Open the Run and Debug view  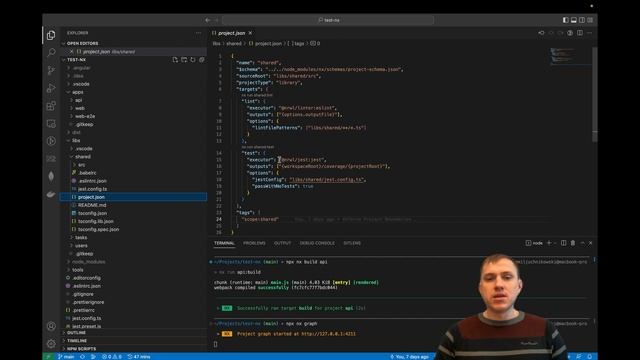(51, 88)
